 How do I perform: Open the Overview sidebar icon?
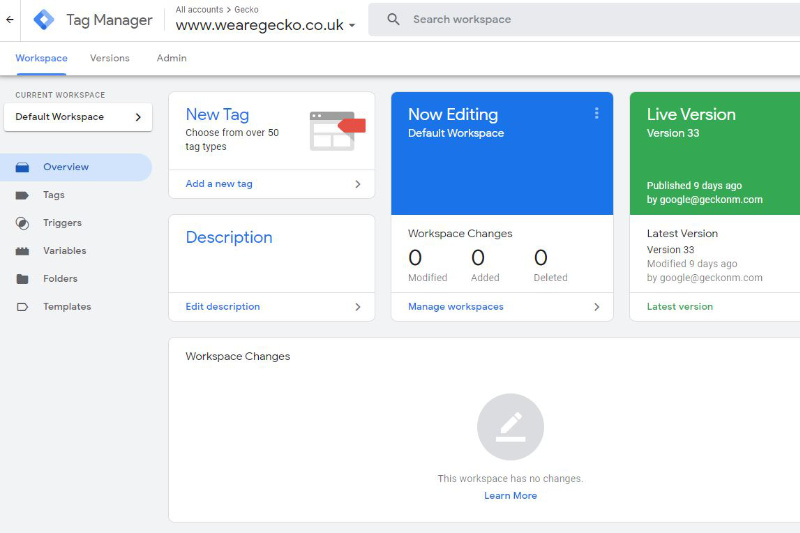click(x=22, y=167)
